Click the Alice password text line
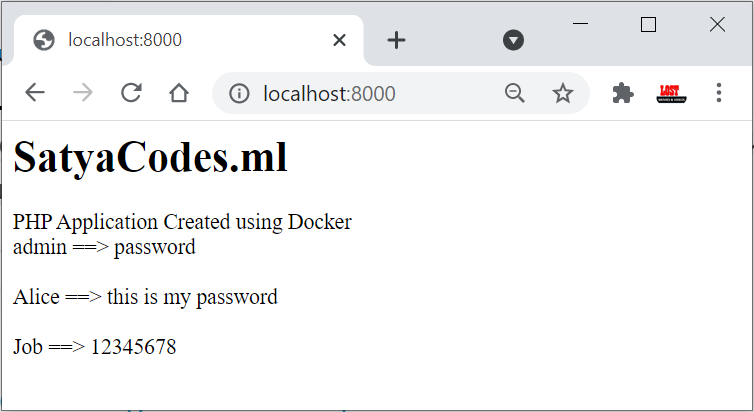 pyautogui.click(x=145, y=297)
